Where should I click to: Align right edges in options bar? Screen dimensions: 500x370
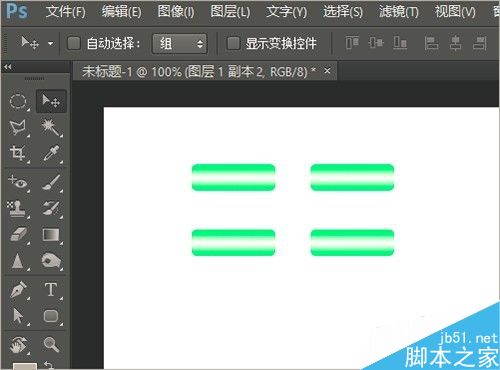(480, 43)
